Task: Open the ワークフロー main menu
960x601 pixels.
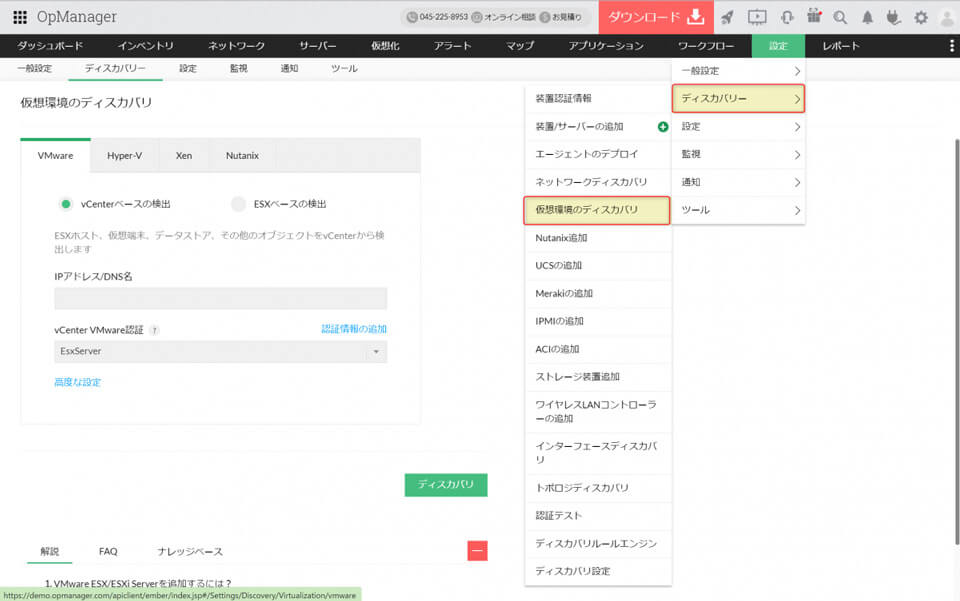Action: [706, 46]
